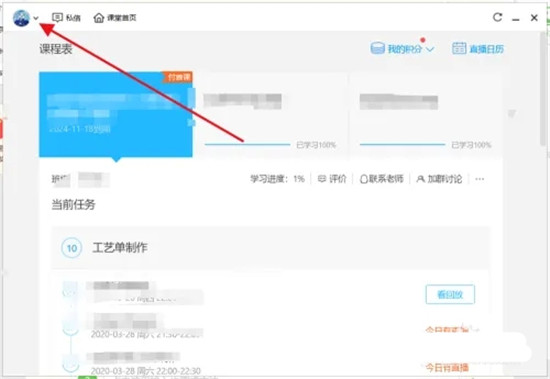Click the refresh icon in title bar
Image resolution: width=550 pixels, height=379 pixels.
(x=497, y=17)
